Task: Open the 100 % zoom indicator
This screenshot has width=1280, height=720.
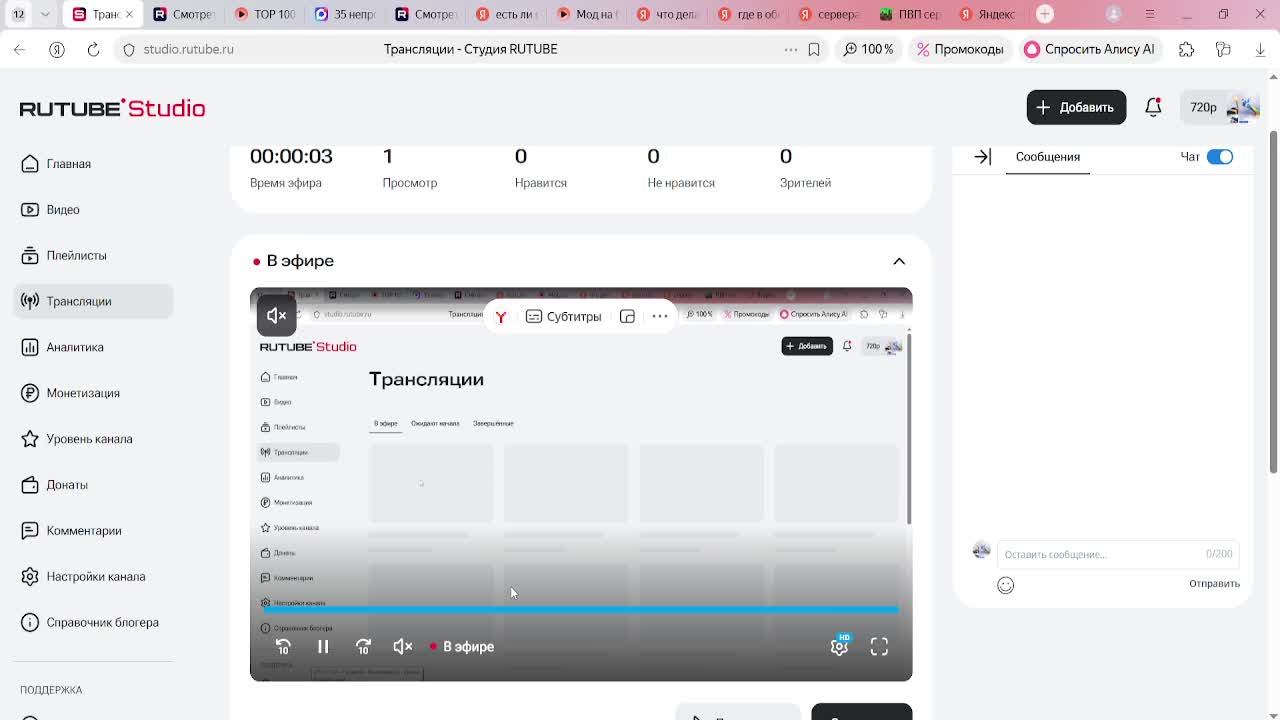Action: pyautogui.click(x=868, y=49)
